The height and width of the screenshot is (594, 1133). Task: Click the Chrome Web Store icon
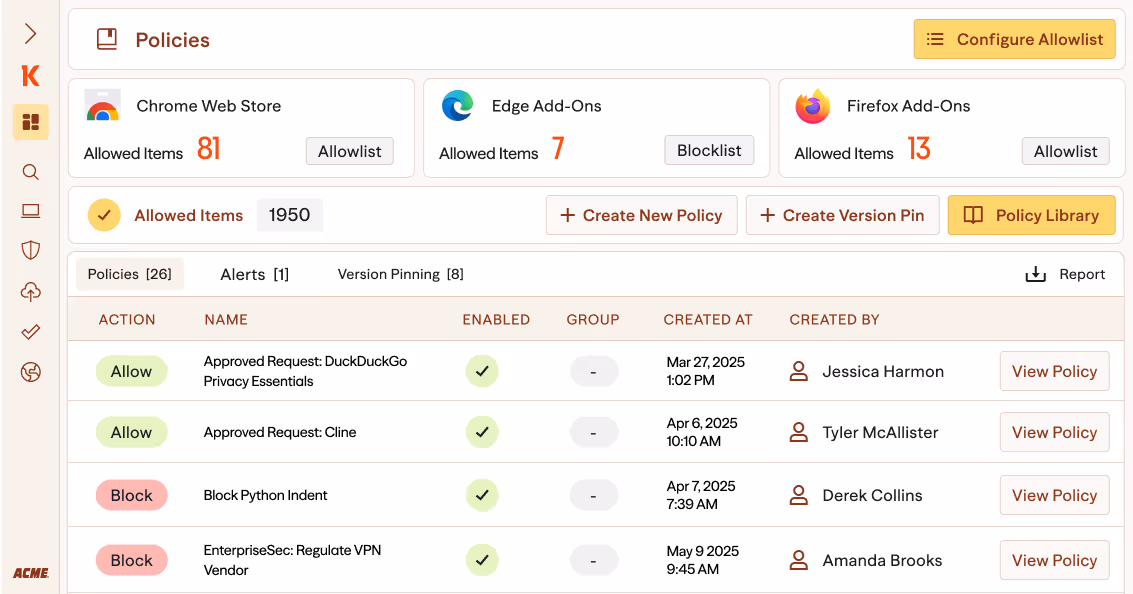[103, 106]
